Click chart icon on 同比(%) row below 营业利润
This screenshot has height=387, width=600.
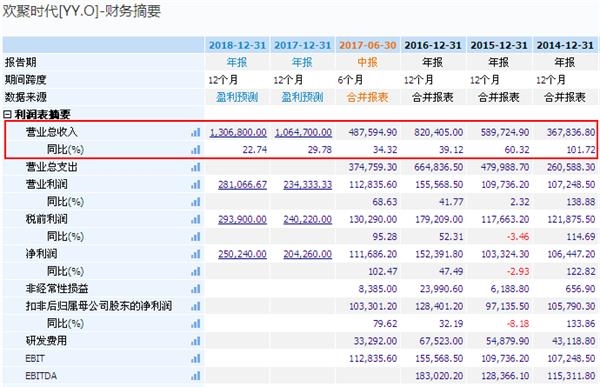coord(196,202)
